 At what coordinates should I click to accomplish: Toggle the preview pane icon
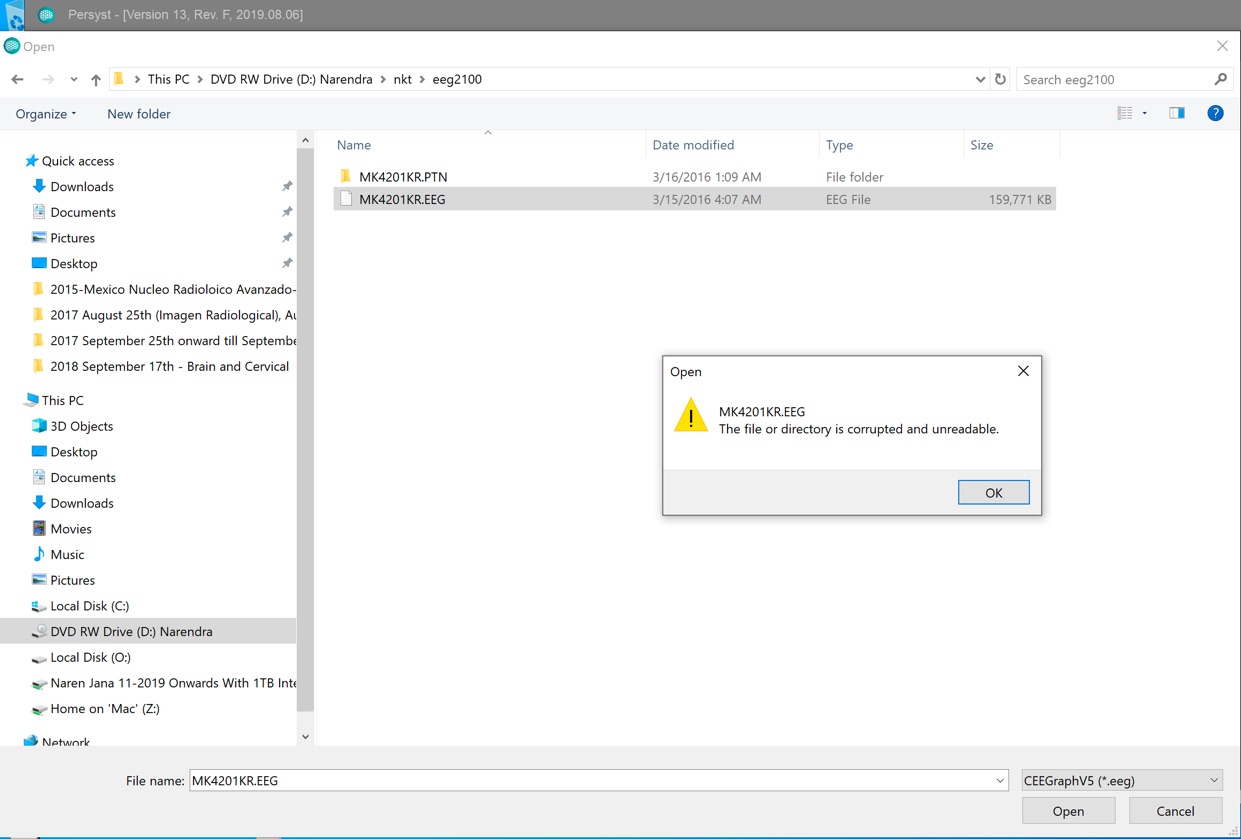point(1177,113)
